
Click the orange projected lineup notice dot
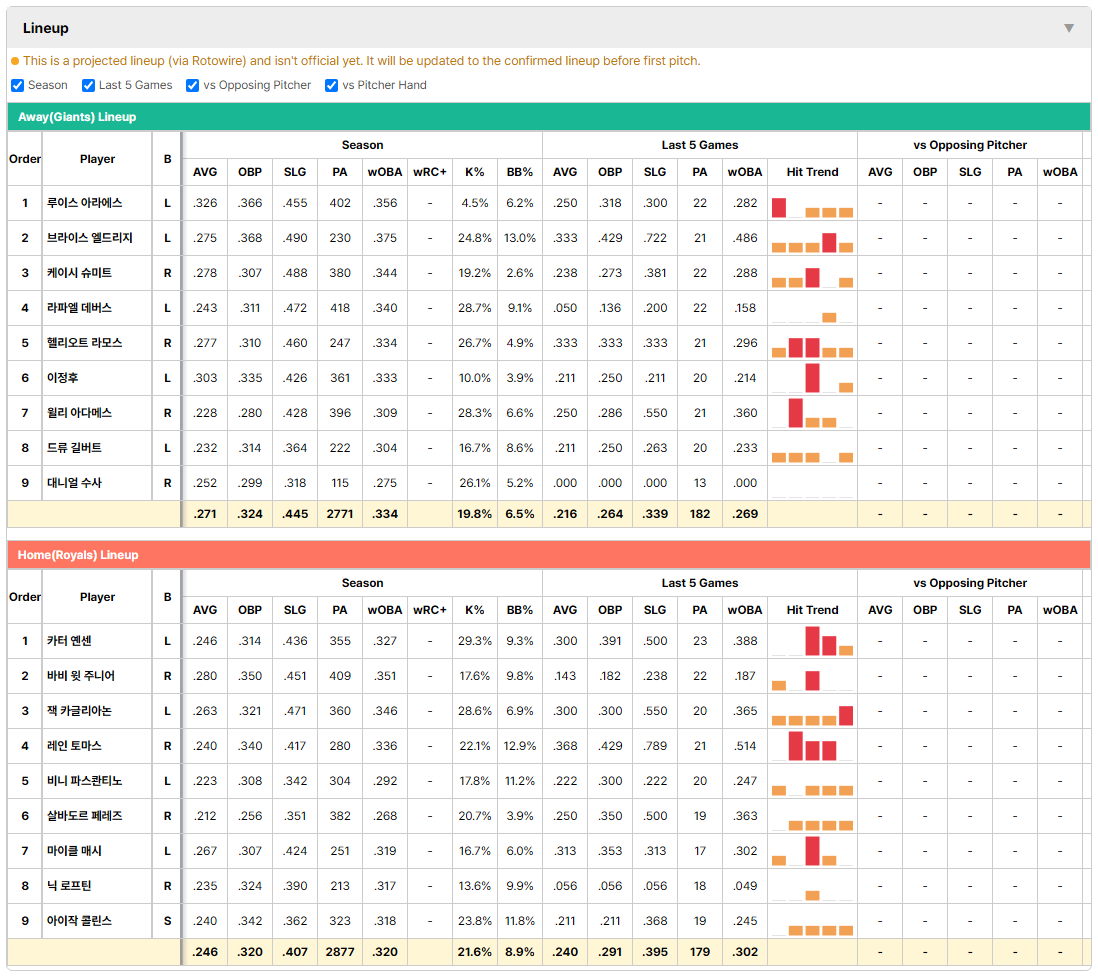pos(15,61)
